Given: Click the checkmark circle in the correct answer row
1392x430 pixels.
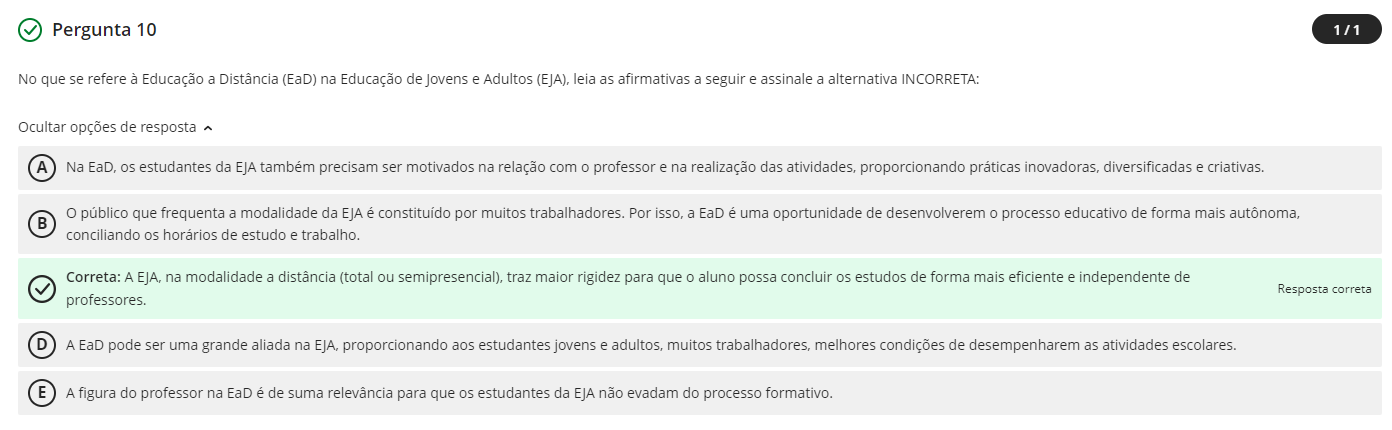Looking at the screenshot, I should coord(41,288).
